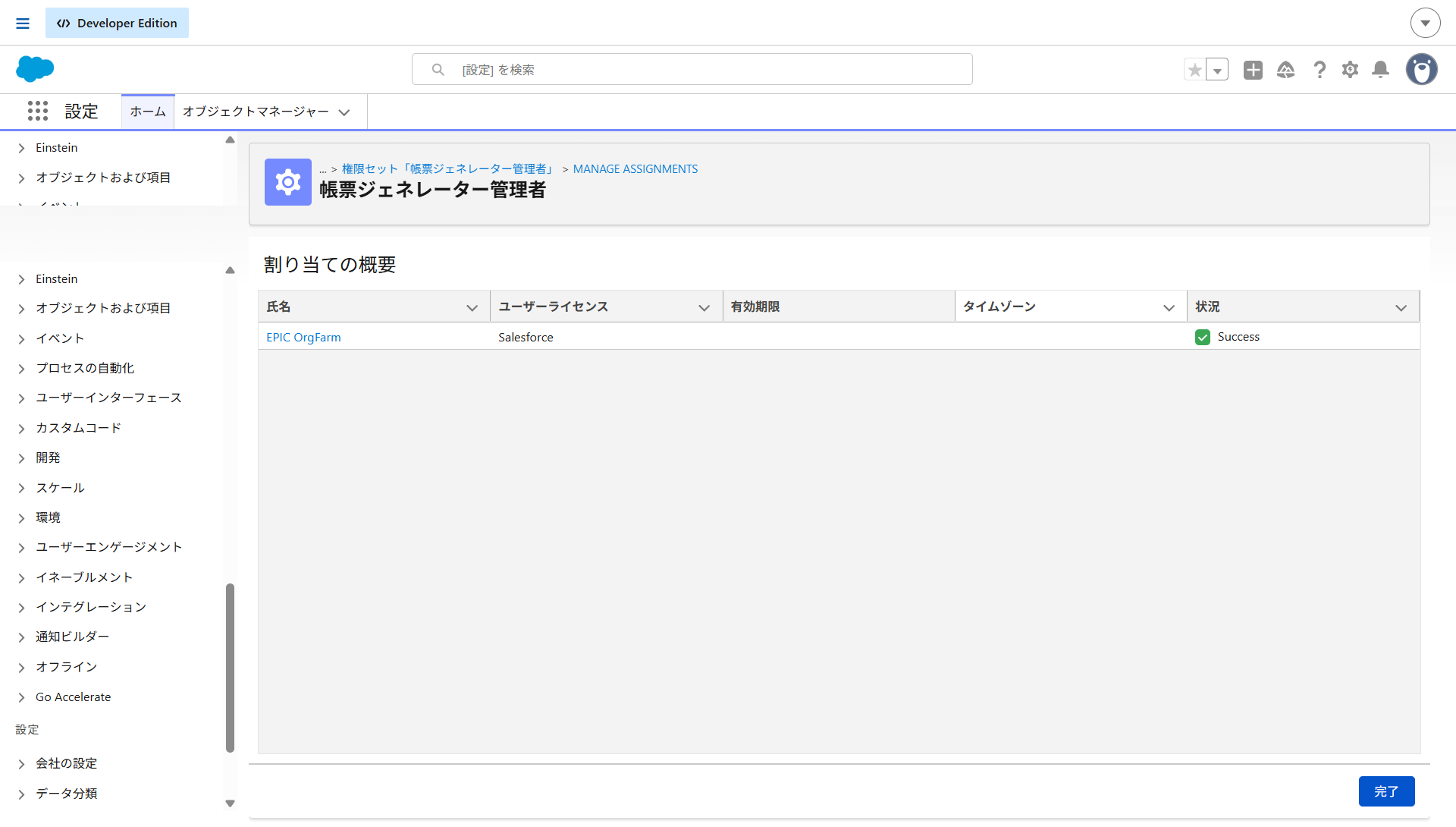
Task: Expand the Go Accelerate tree item
Action: [x=21, y=698]
